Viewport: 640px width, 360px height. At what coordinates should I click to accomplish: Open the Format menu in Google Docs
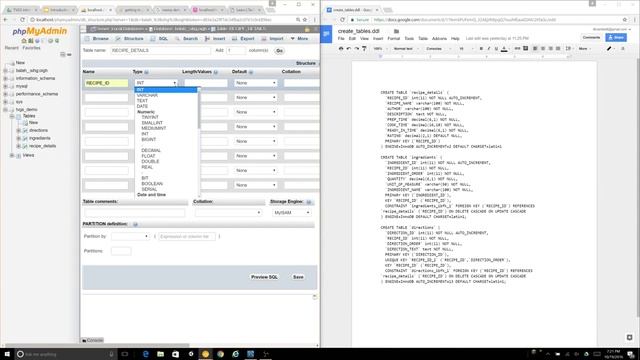pos(393,38)
